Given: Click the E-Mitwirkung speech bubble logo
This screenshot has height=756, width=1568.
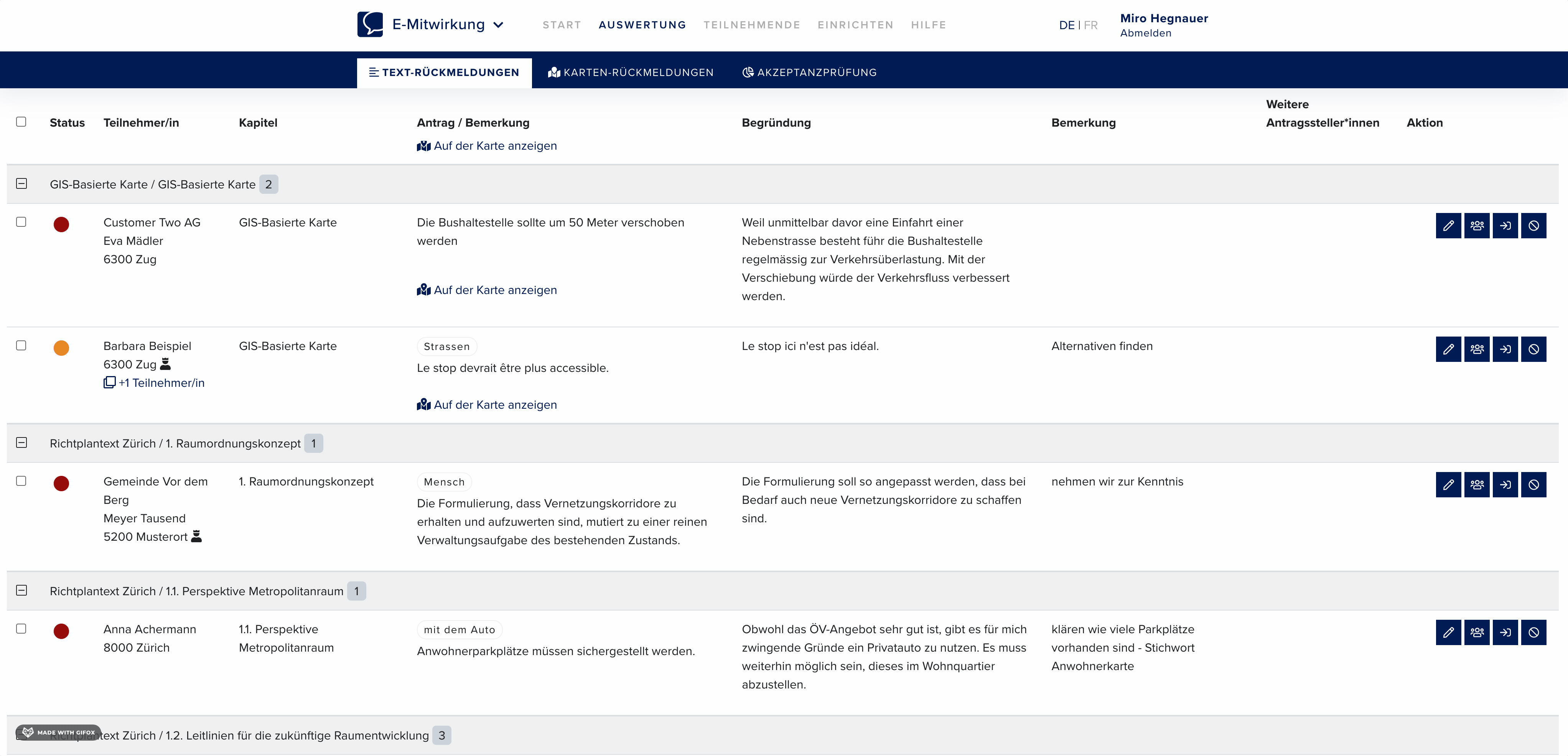Looking at the screenshot, I should point(370,24).
